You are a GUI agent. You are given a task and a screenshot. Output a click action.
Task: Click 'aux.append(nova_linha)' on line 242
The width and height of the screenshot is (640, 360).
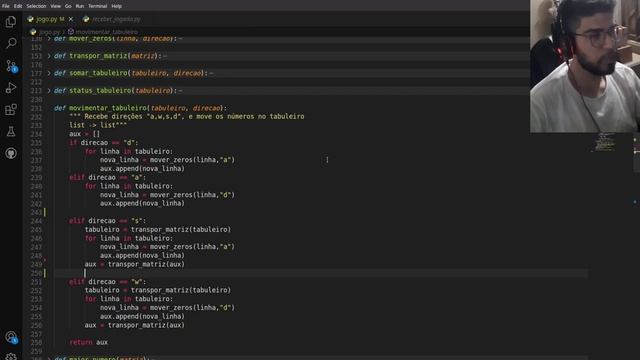(x=142, y=203)
